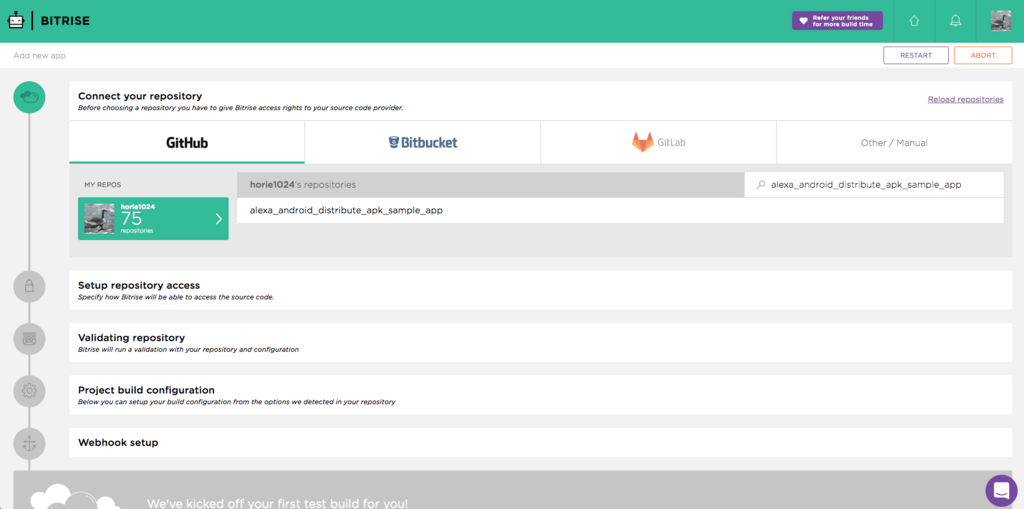This screenshot has width=1024, height=509.
Task: Click the chevron on horie1024 account card
Action: [x=219, y=219]
